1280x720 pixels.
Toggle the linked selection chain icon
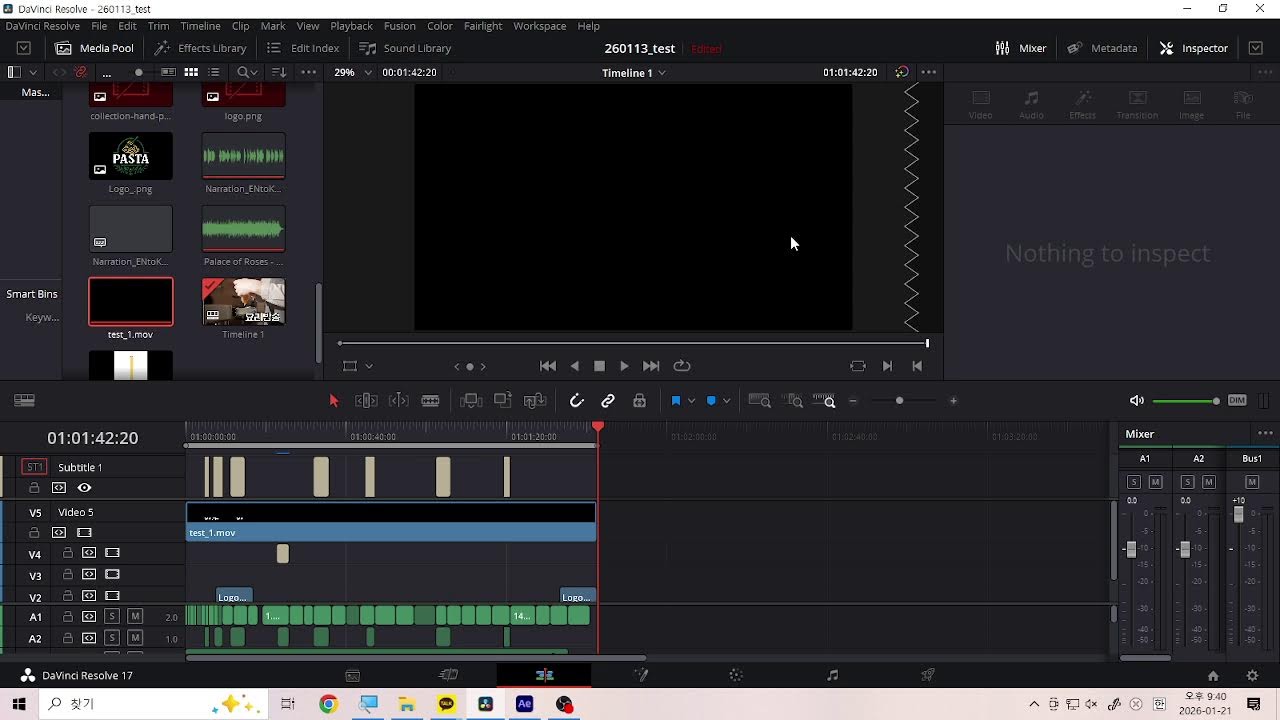(x=608, y=401)
